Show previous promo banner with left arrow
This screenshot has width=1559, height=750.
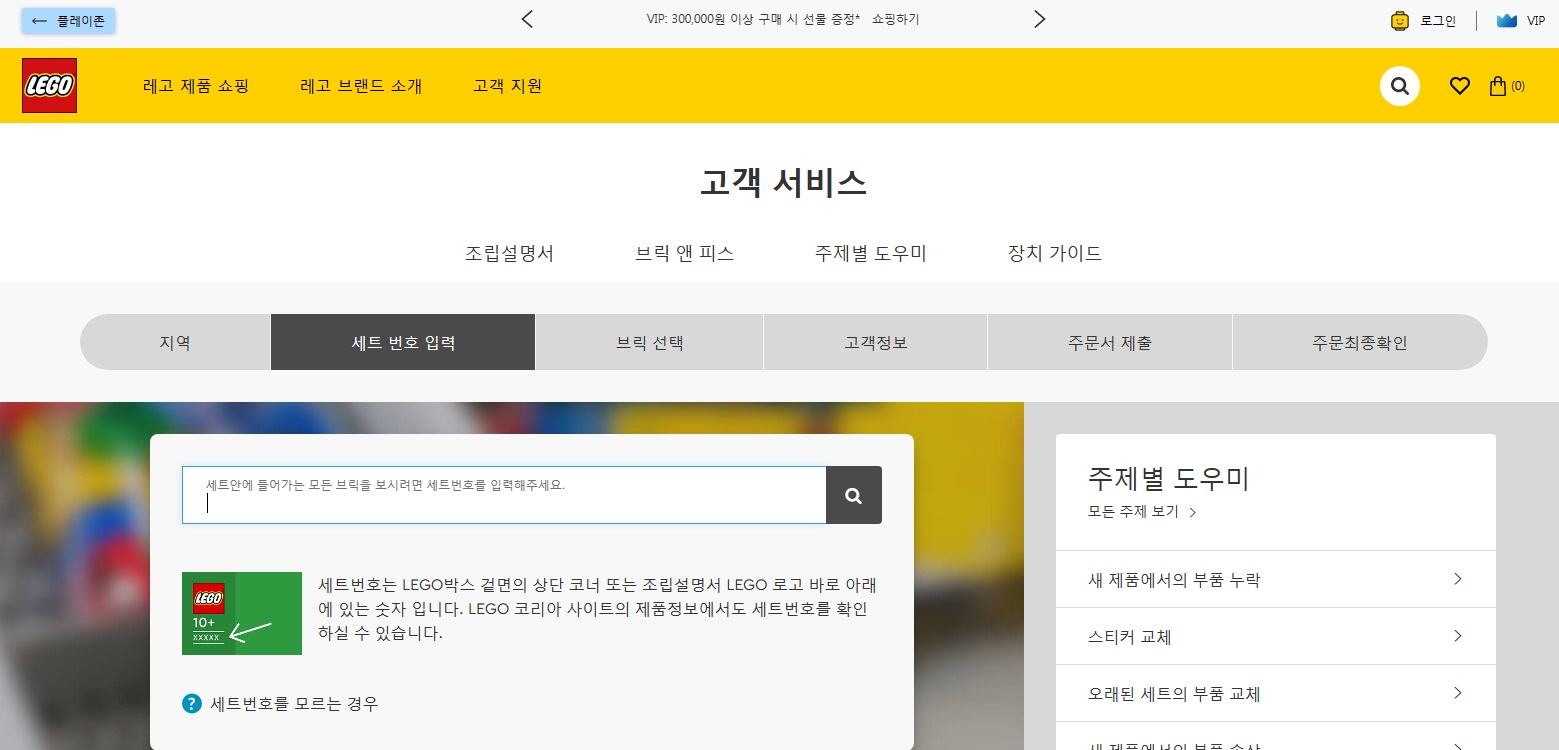coord(528,19)
